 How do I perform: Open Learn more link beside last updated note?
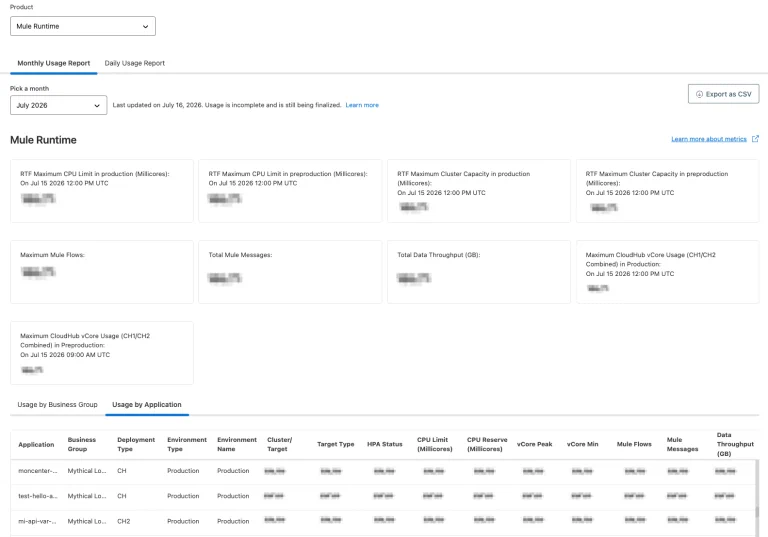coord(362,105)
